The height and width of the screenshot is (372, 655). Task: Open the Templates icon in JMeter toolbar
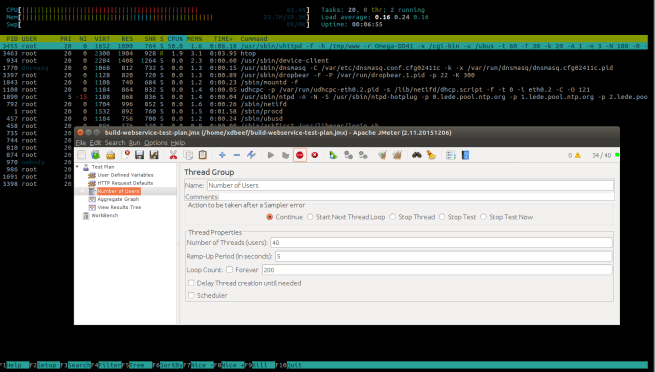click(96, 155)
